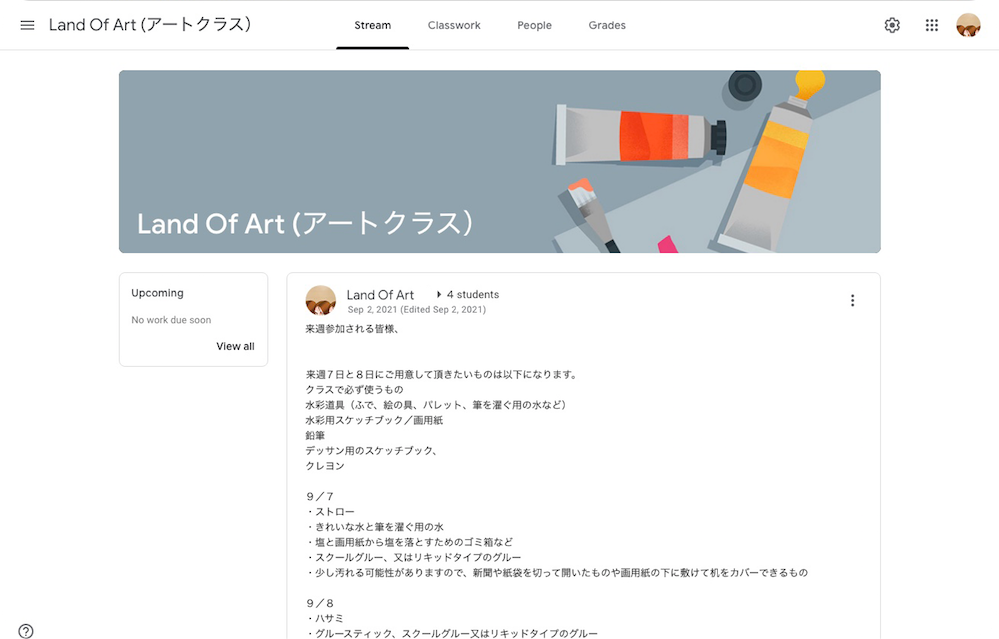Click the art supplies class banner image
The height and width of the screenshot is (639, 999).
500,161
